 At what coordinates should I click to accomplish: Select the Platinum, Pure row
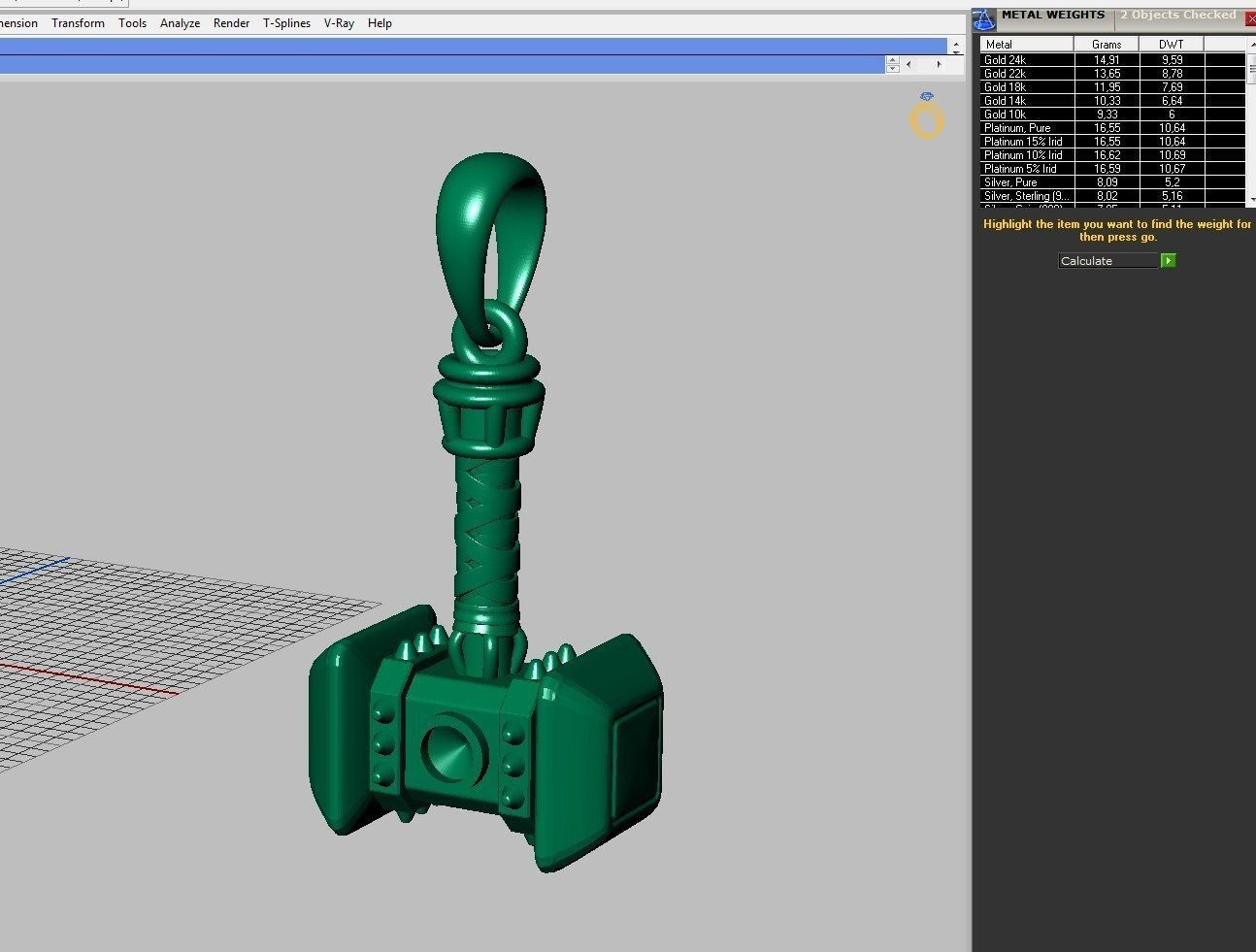[x=1112, y=127]
